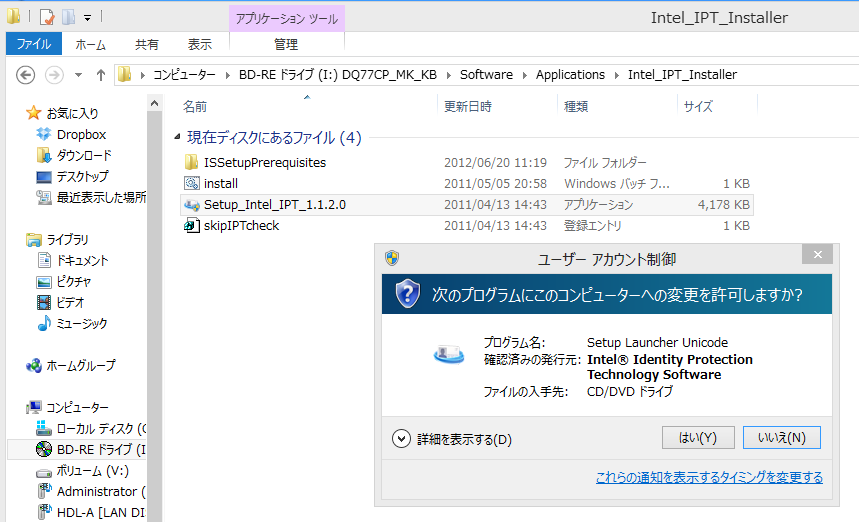Close the ユーザー アカウント制御 dialog
Viewport: 859px width, 522px height.
point(817,254)
